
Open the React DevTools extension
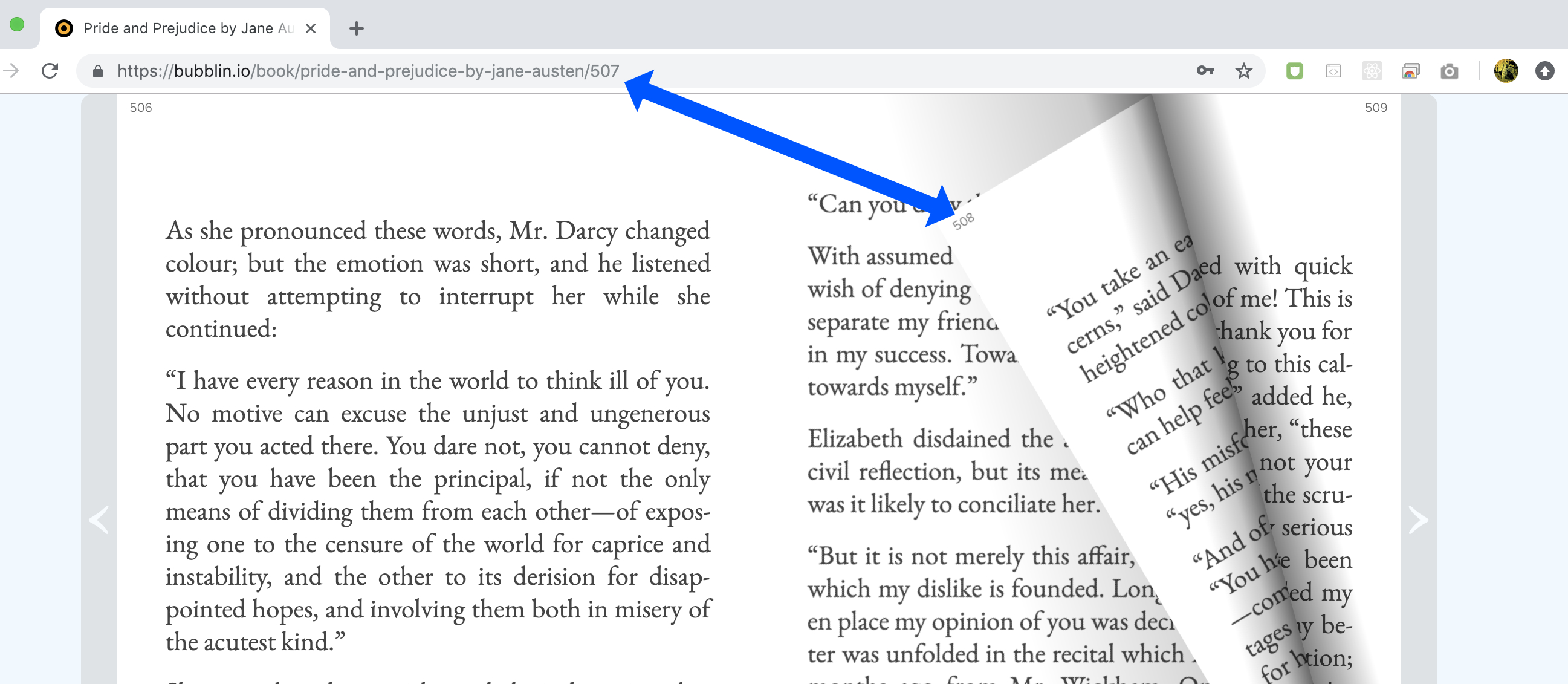point(1372,71)
